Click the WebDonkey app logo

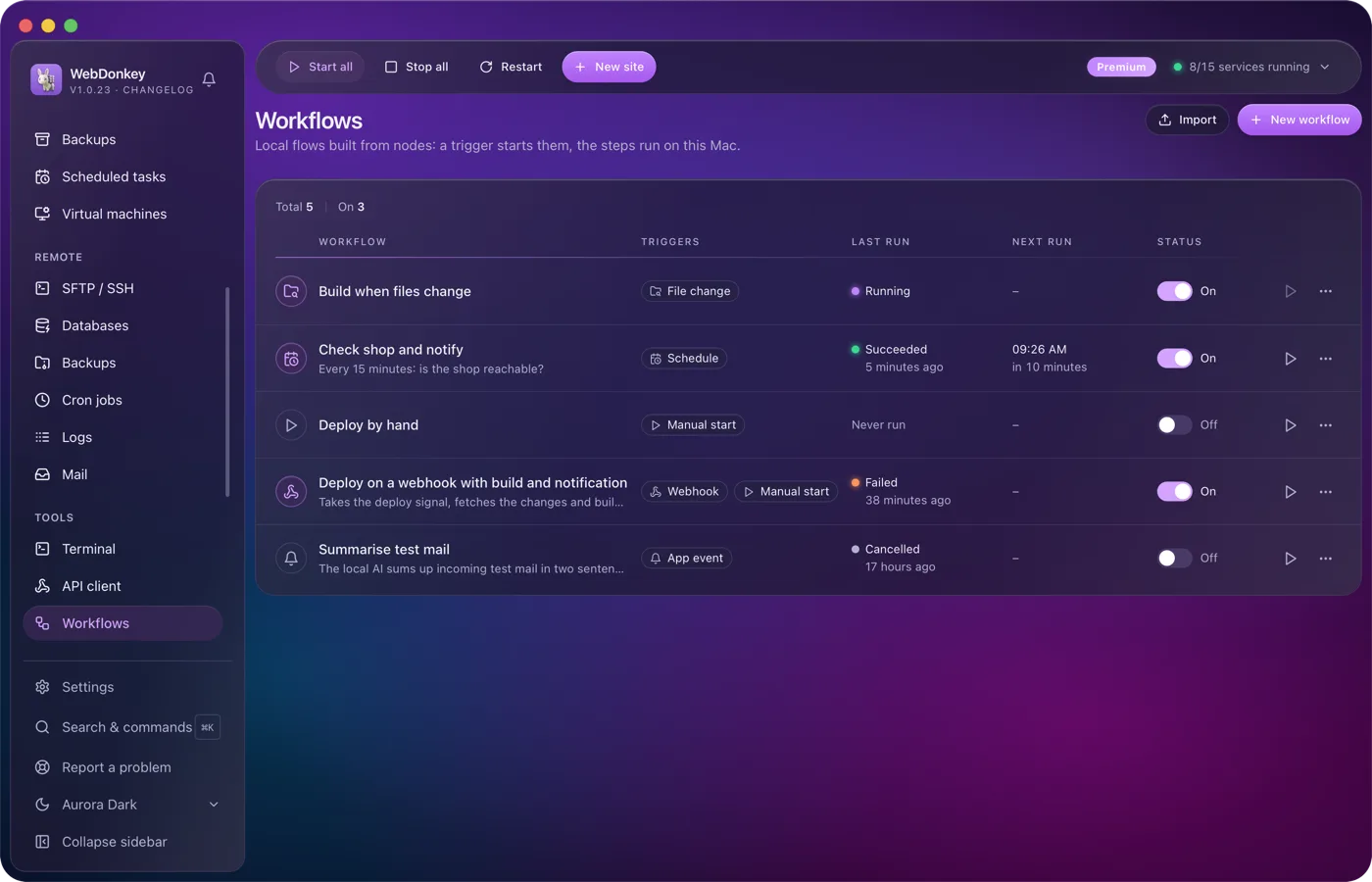(x=46, y=79)
